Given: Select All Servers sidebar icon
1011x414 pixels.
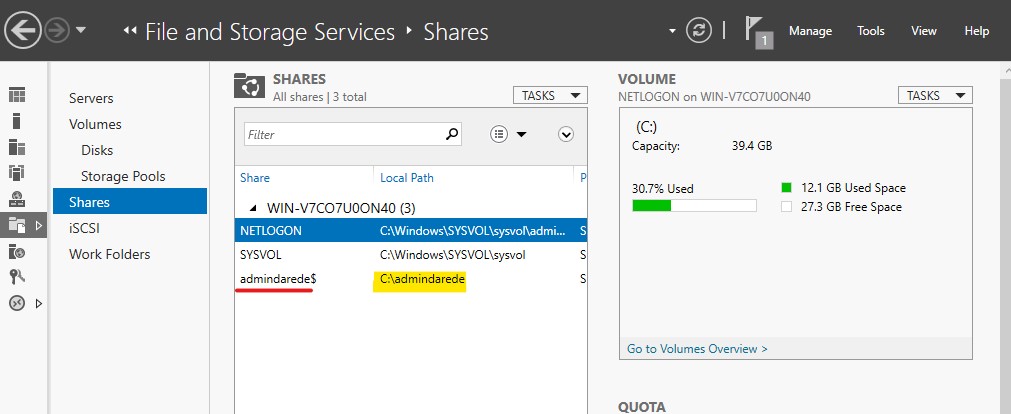Looking at the screenshot, I should (17, 147).
